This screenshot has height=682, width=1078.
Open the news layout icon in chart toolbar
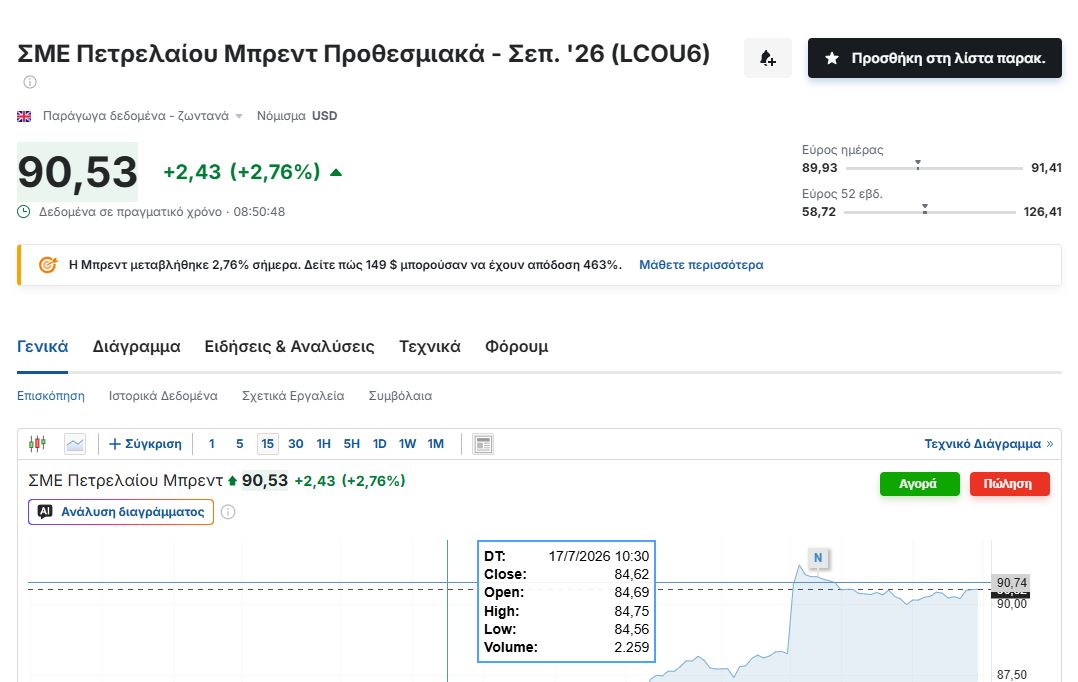(x=483, y=444)
